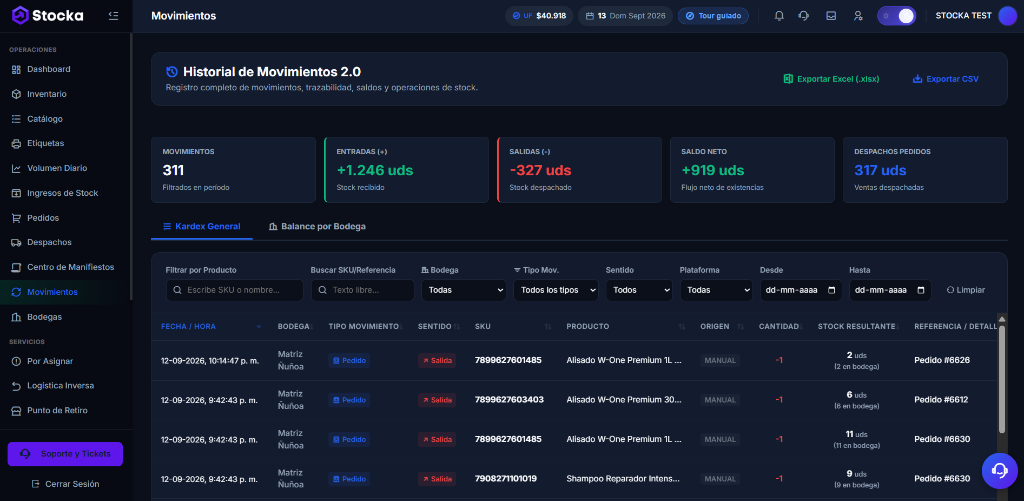Click SKU 7908271101019
This screenshot has width=1024, height=501.
point(506,479)
